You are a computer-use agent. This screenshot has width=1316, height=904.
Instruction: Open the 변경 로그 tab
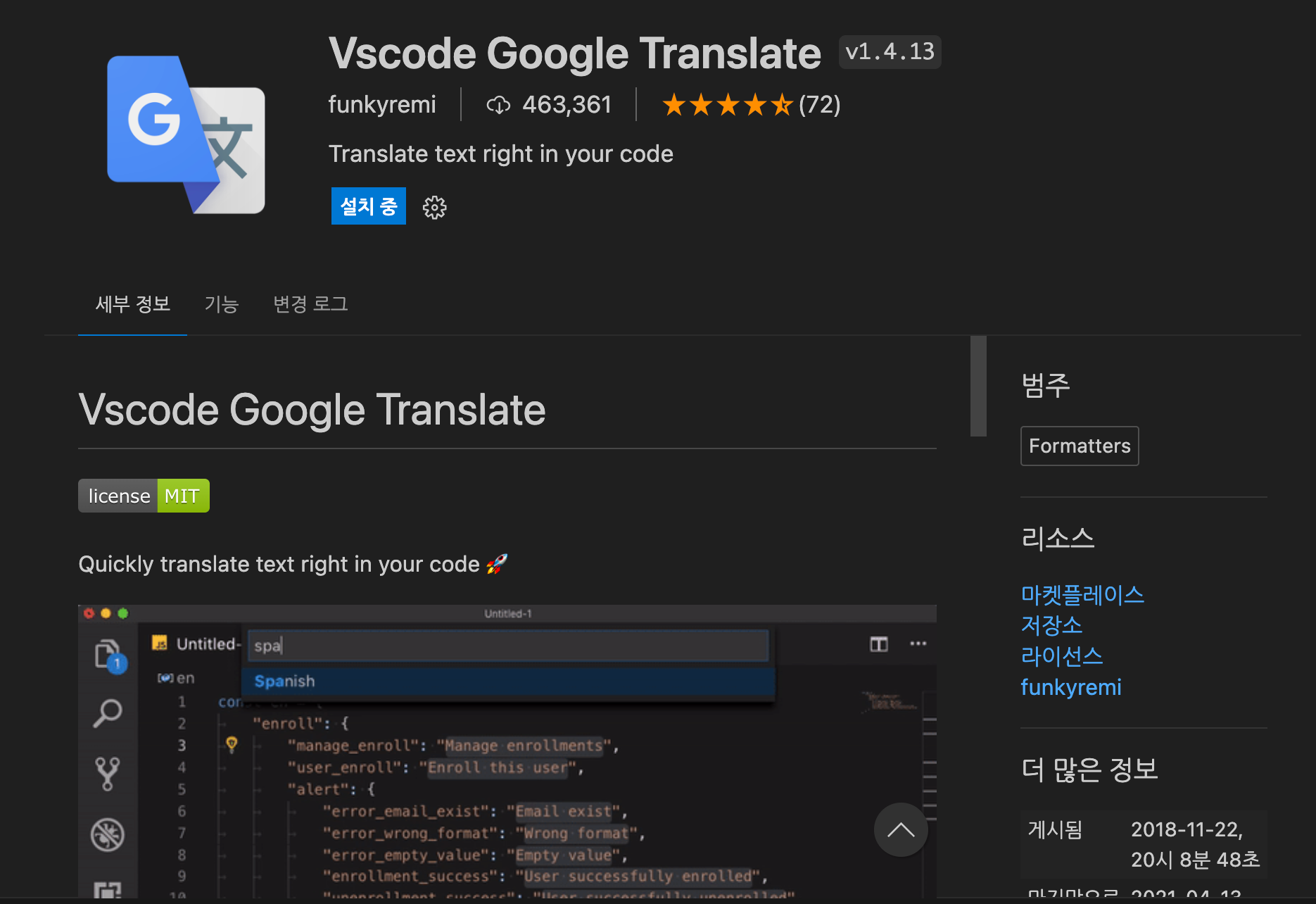[310, 304]
